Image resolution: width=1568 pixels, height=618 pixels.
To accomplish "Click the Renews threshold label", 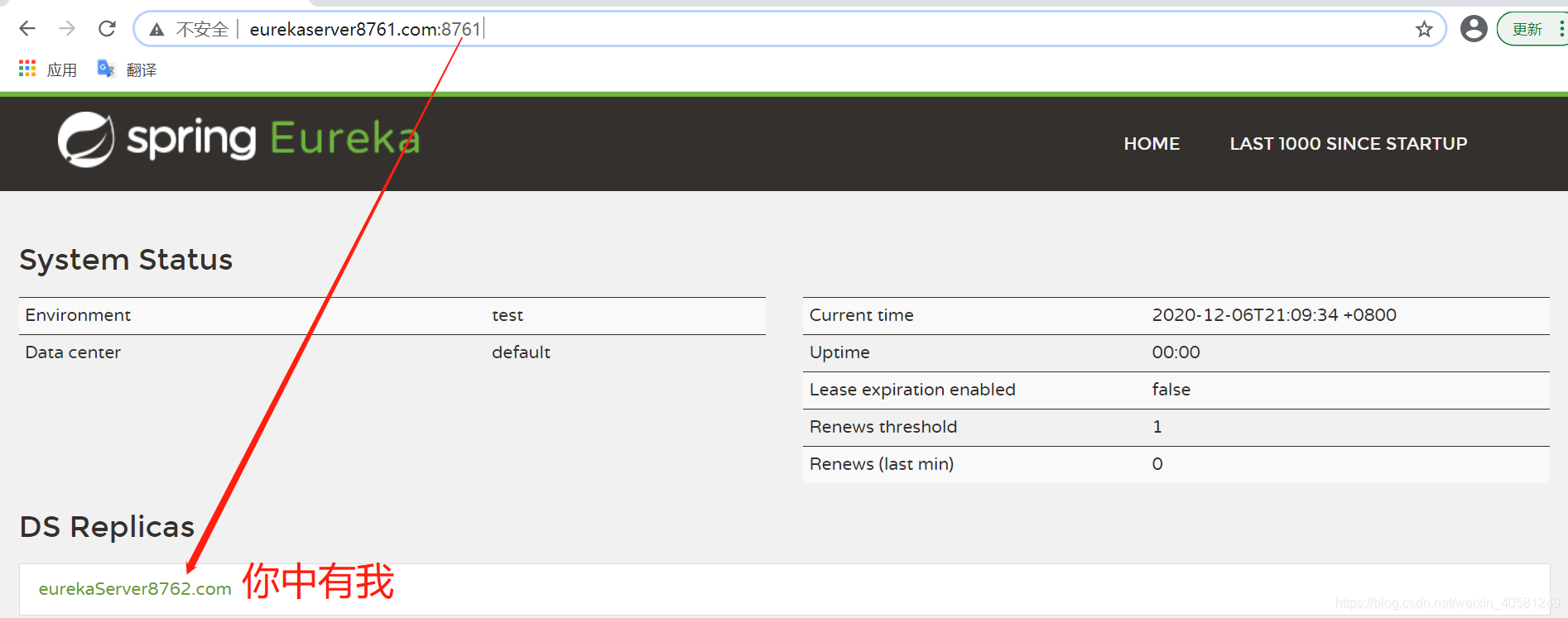I will tap(883, 427).
